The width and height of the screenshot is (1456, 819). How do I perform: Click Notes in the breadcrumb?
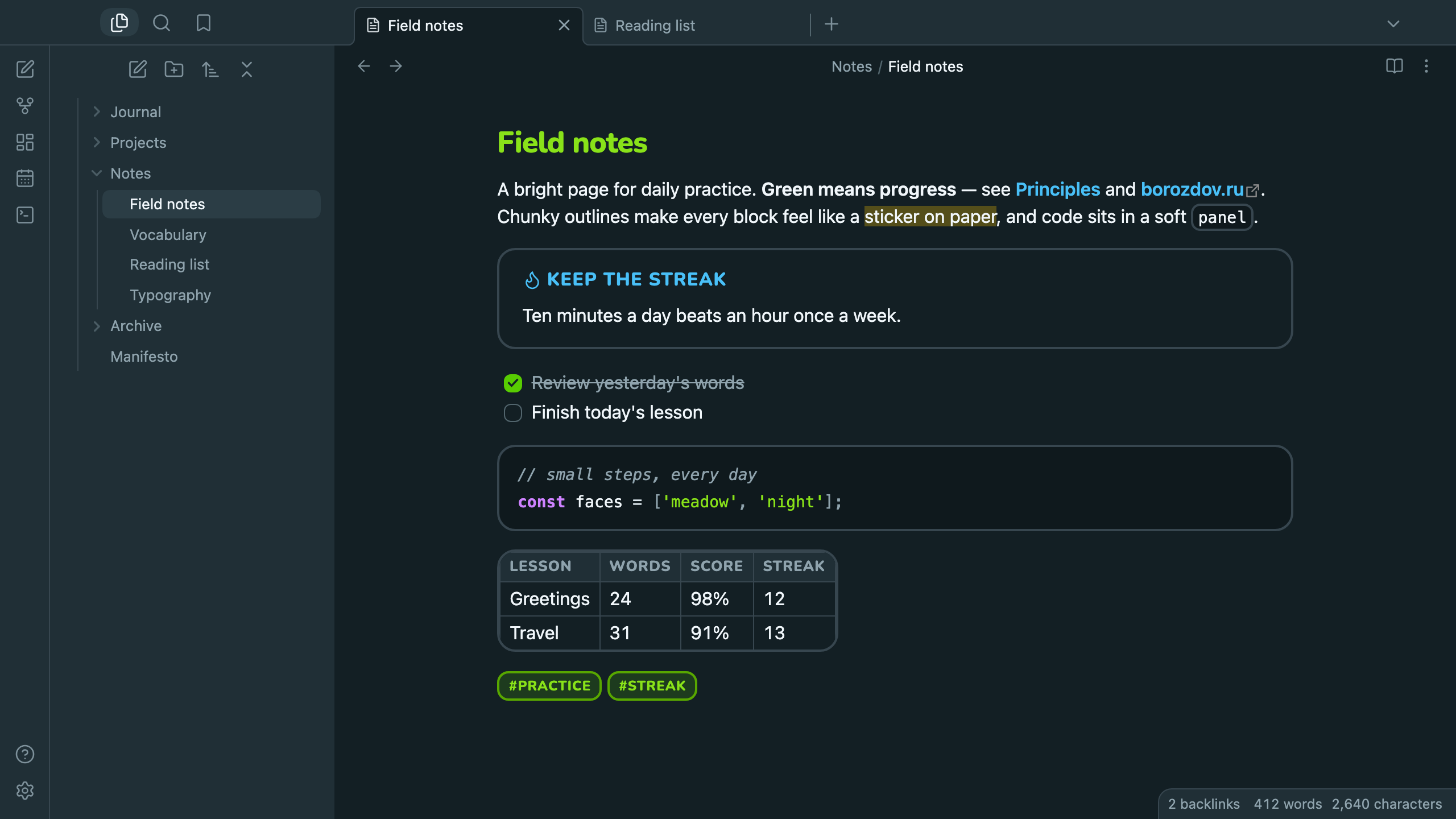click(851, 67)
